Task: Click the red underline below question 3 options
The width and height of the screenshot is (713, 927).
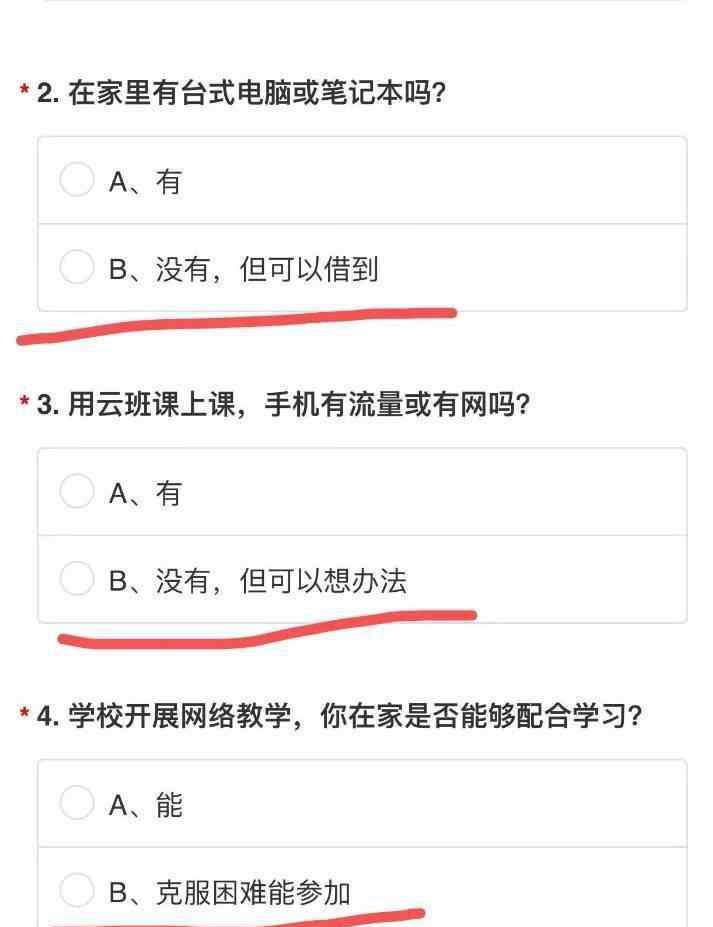Action: tap(267, 629)
